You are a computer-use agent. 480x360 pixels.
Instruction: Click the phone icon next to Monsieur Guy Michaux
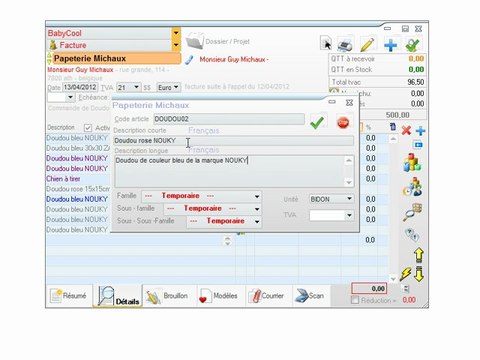click(x=189, y=60)
